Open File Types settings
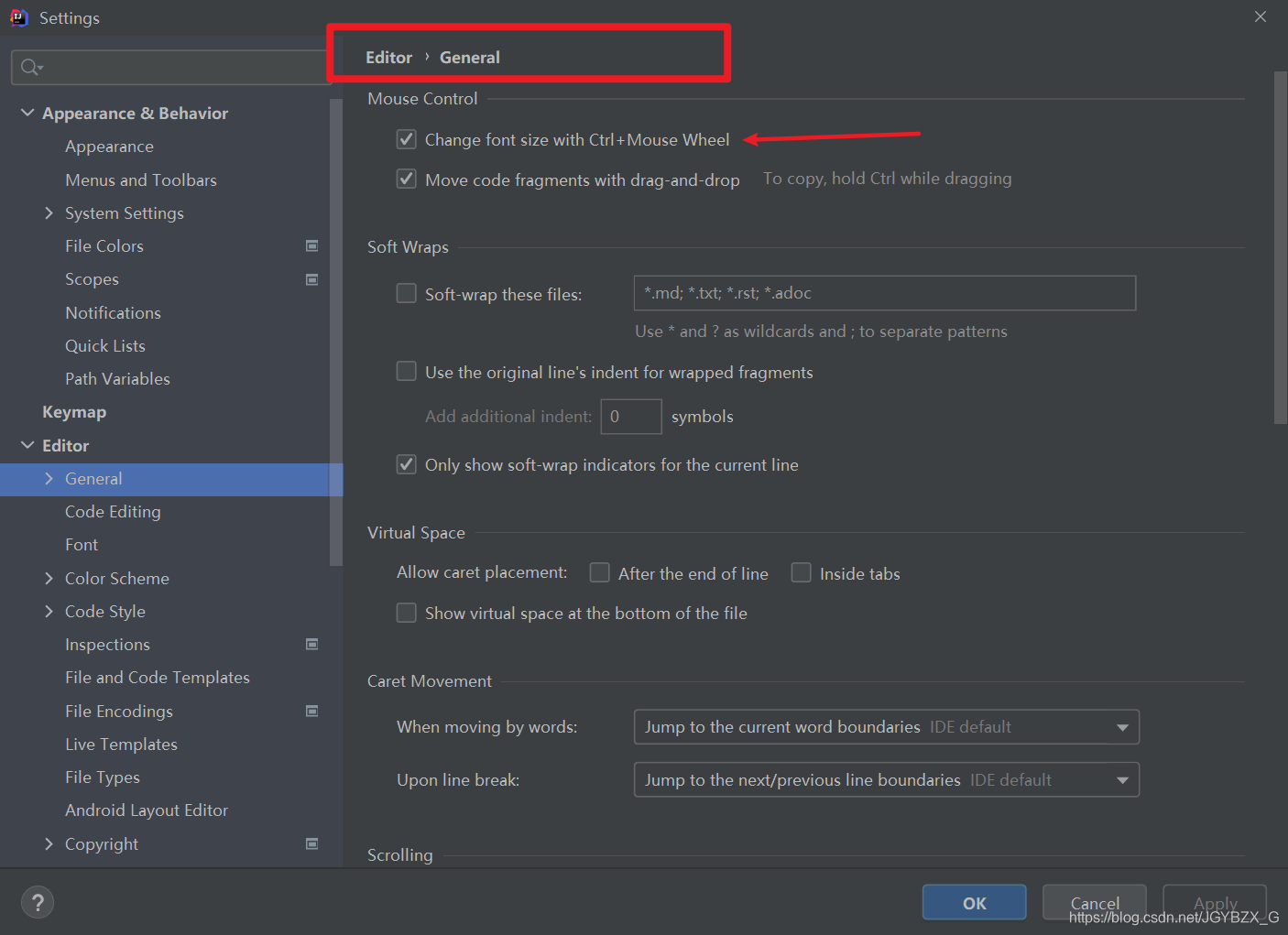 [103, 777]
